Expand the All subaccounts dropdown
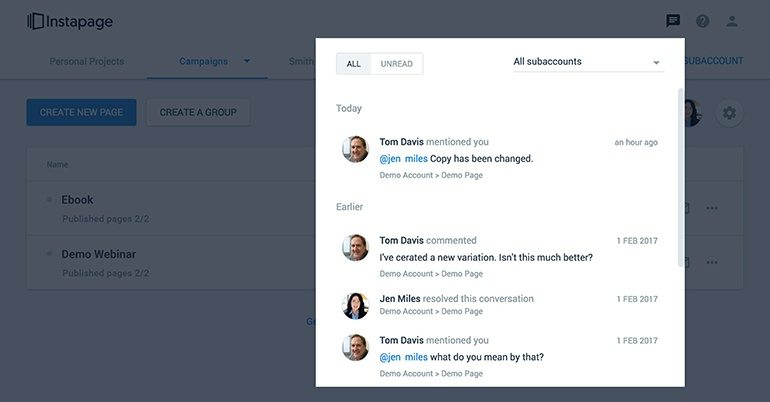Image resolution: width=770 pixels, height=402 pixels. [x=588, y=62]
